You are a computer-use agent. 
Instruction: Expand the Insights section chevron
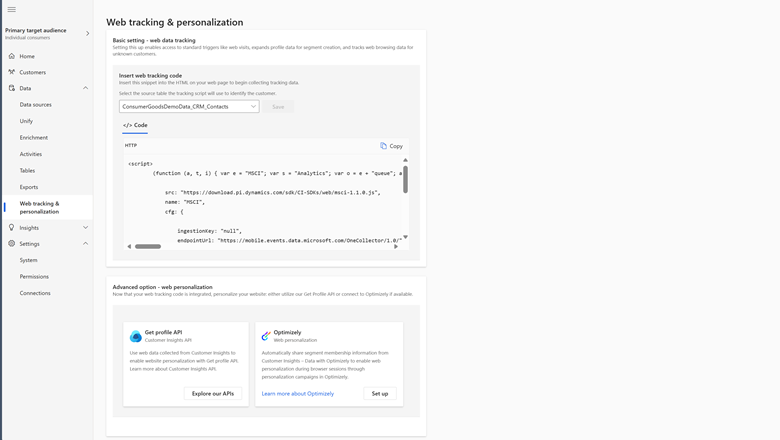(x=85, y=228)
